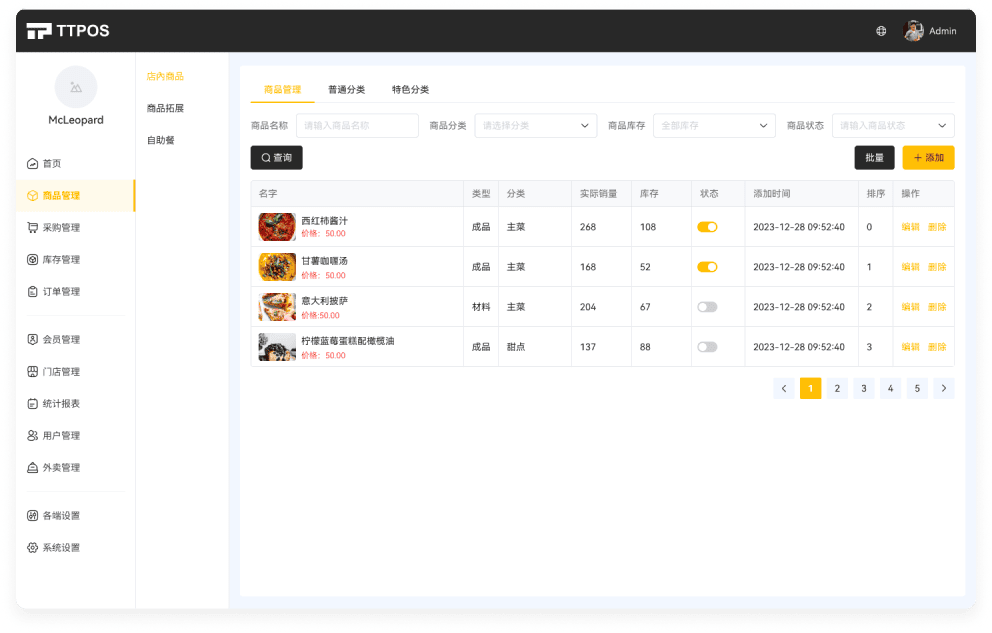Switch to the 特色分类 tab
Viewport: 992px width, 633px height.
coord(410,90)
